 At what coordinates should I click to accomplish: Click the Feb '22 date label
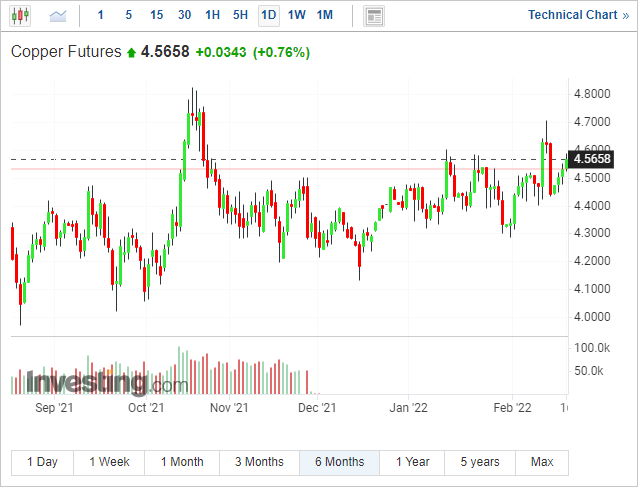[x=512, y=408]
